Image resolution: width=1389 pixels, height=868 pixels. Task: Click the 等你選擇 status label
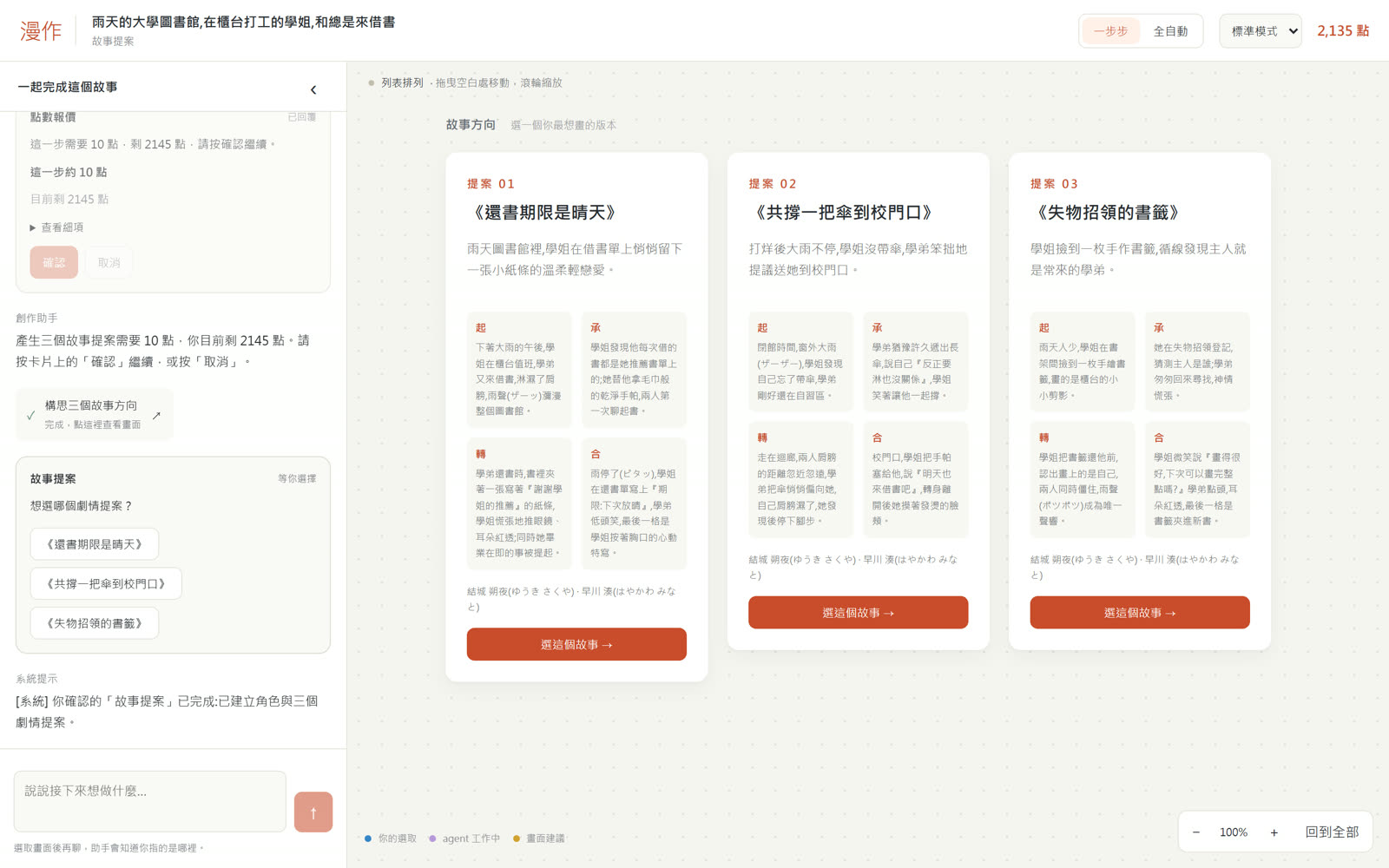[297, 479]
